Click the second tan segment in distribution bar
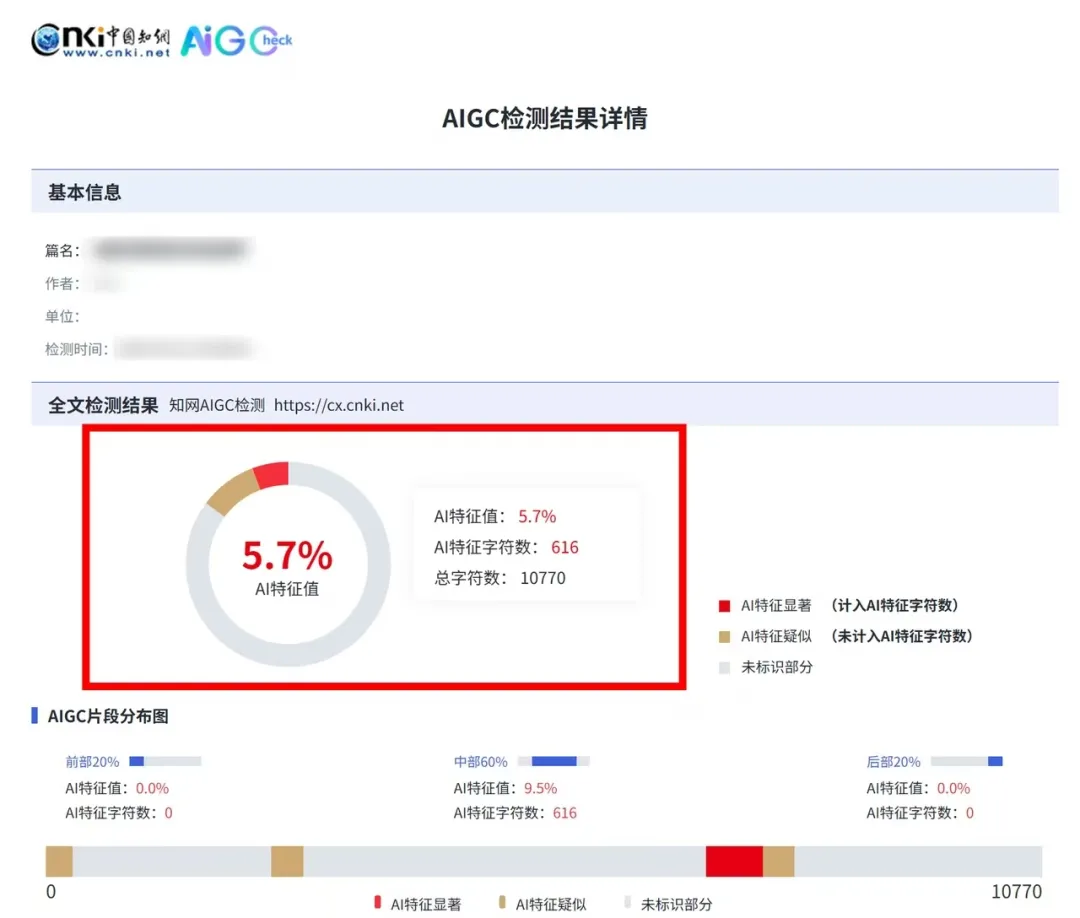This screenshot has width=1080, height=918. point(287,862)
